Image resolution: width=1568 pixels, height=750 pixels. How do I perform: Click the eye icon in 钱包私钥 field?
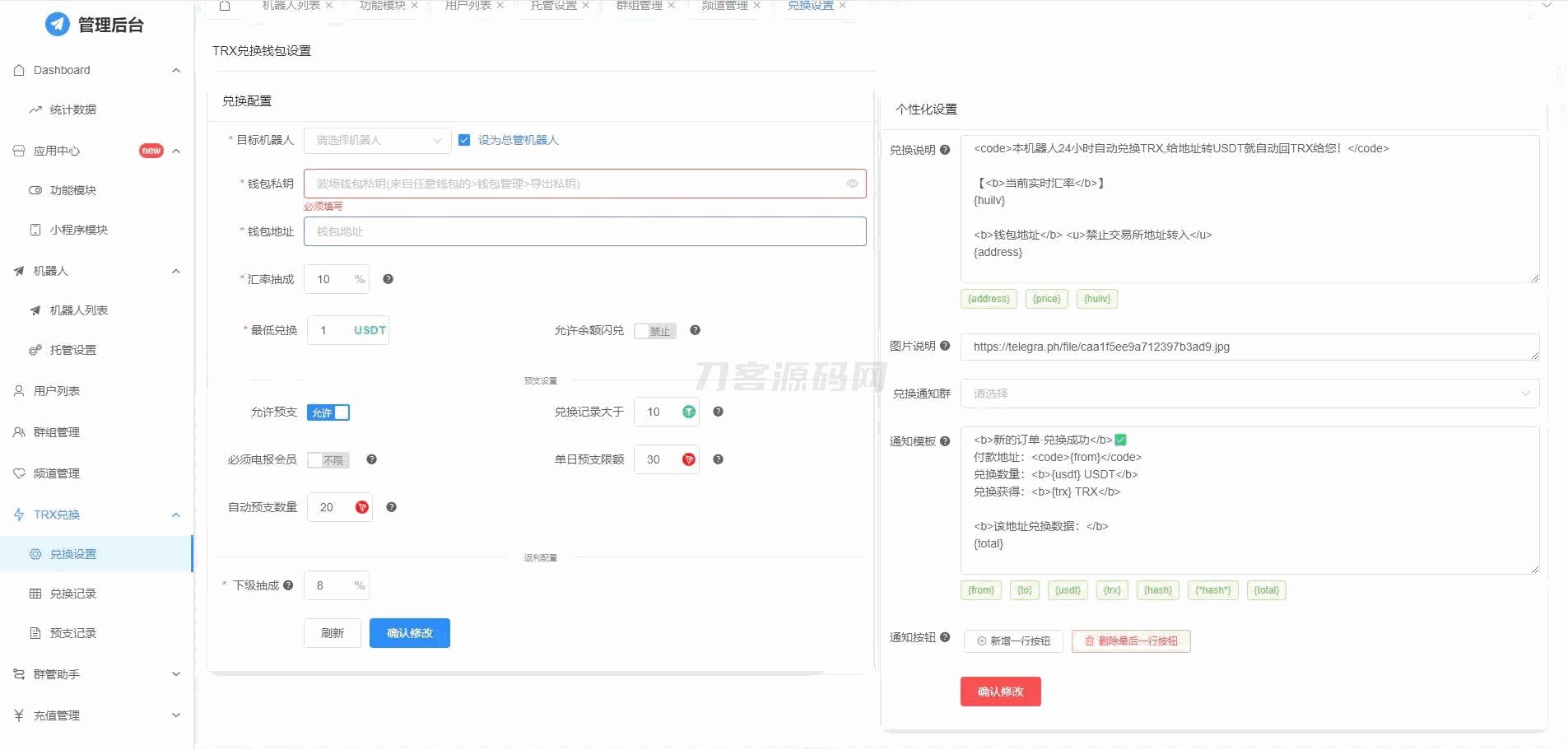pyautogui.click(x=852, y=184)
